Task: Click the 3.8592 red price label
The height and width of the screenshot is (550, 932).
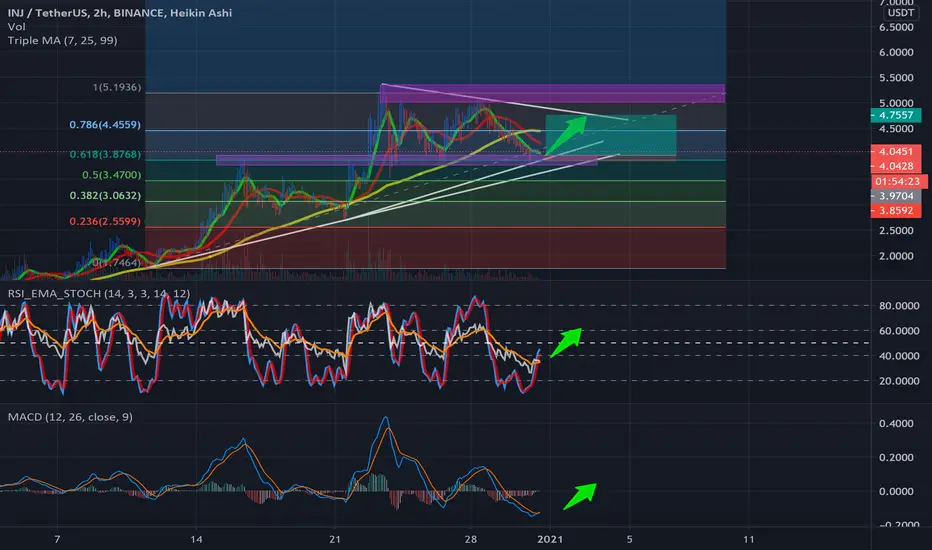Action: point(896,210)
